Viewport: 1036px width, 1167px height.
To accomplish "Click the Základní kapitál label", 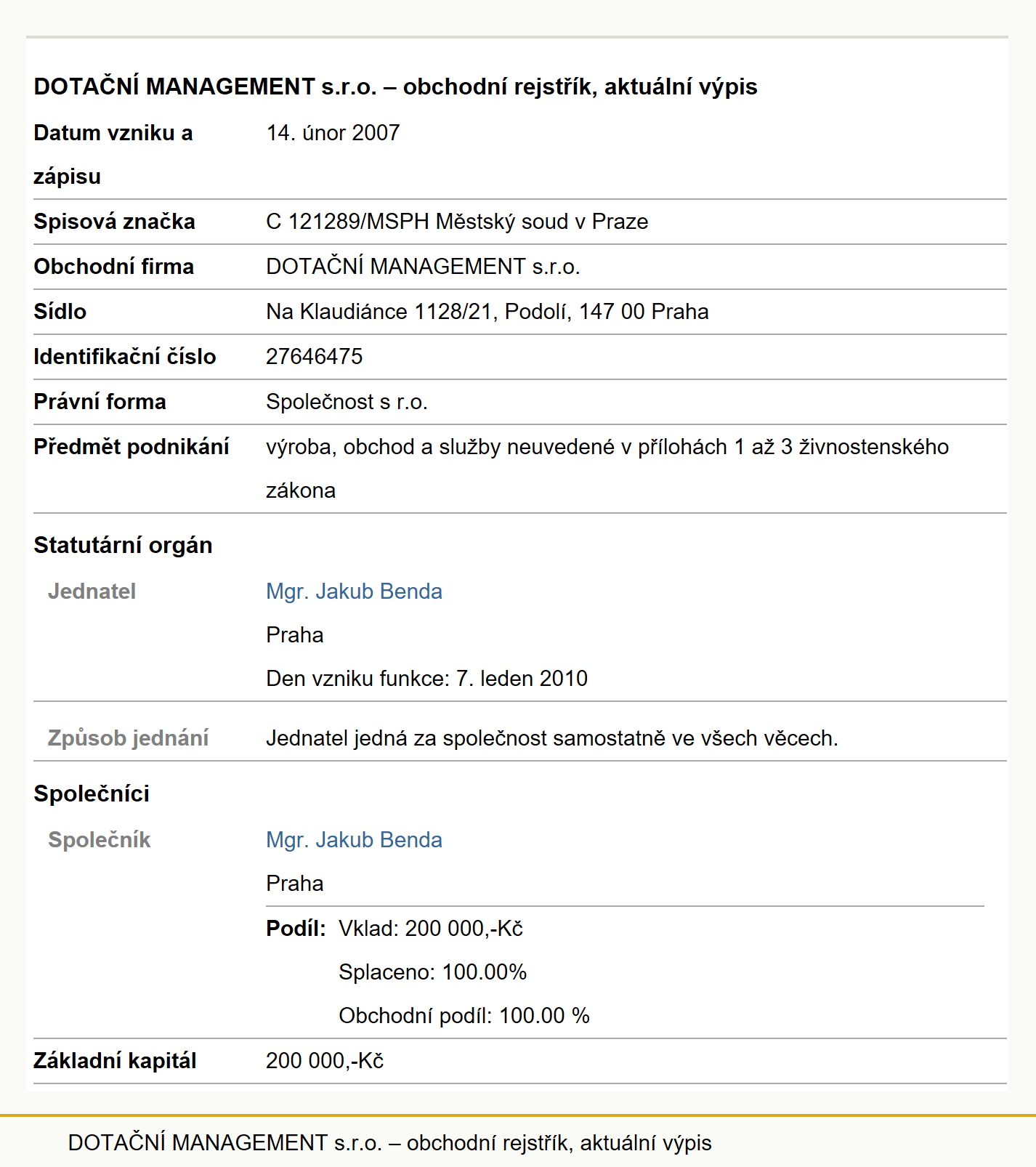I will [x=115, y=1061].
